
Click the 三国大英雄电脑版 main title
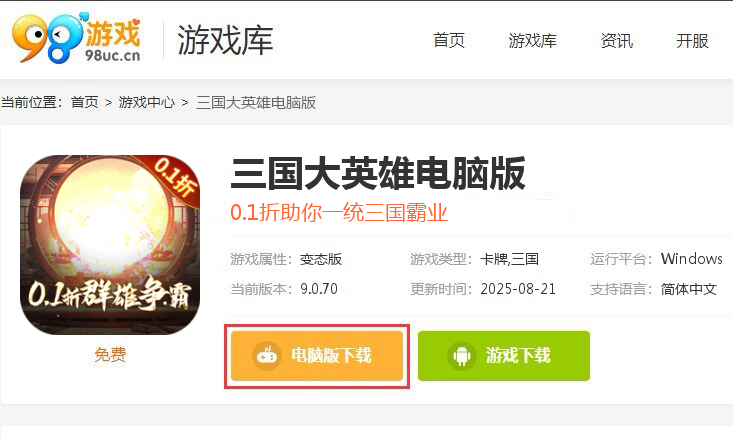click(378, 174)
